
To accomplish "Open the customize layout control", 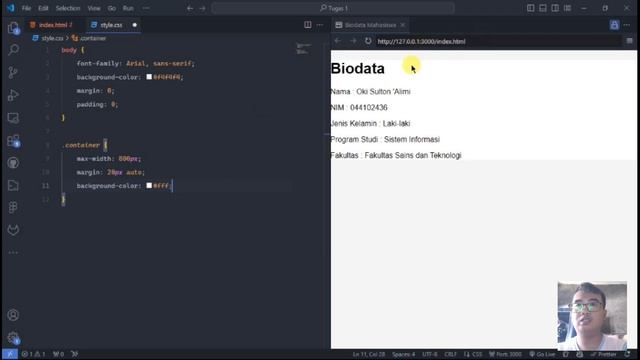I will [x=567, y=8].
